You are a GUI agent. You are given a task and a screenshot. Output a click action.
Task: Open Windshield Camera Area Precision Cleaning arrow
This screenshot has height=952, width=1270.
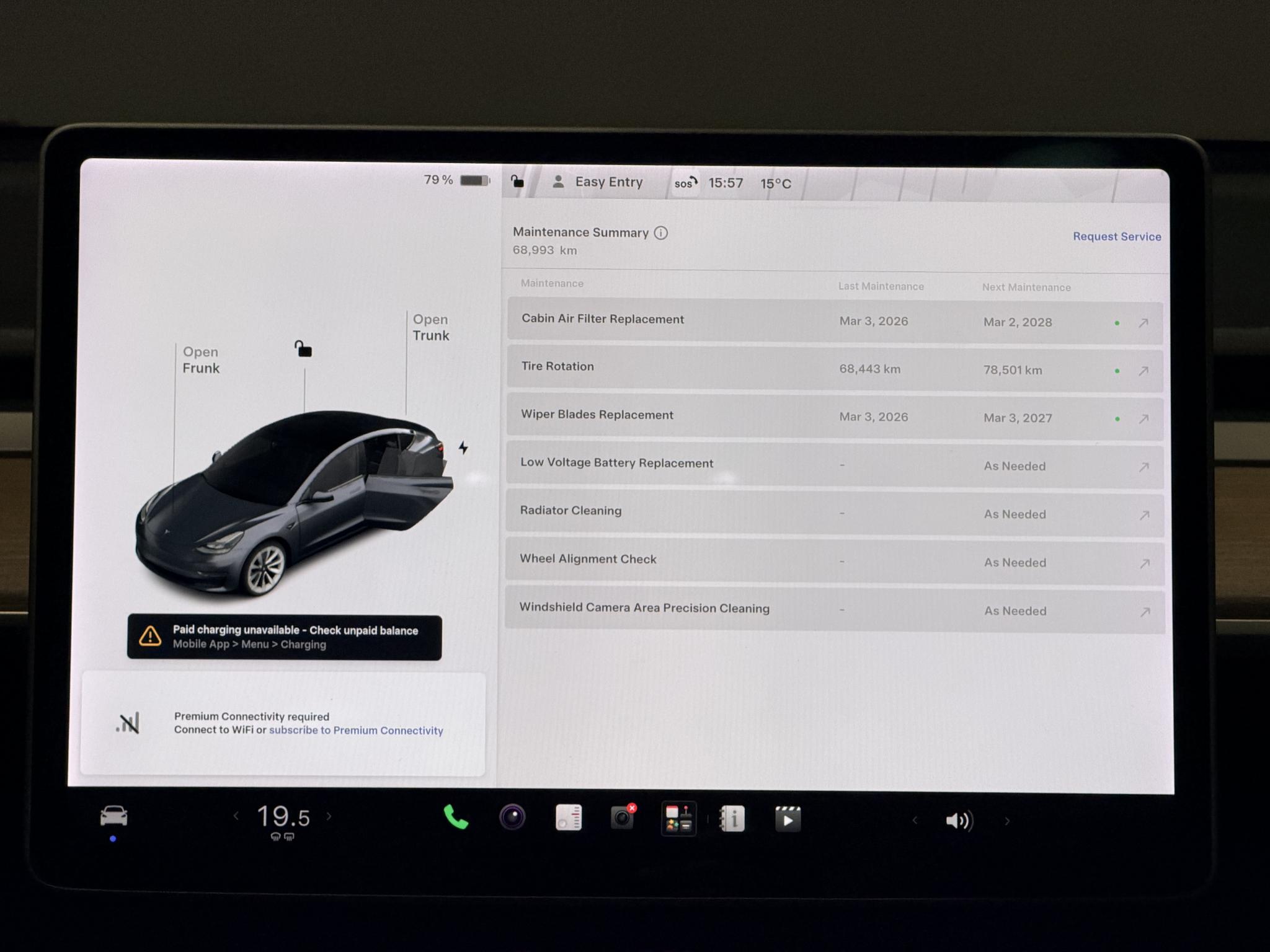click(x=1145, y=612)
